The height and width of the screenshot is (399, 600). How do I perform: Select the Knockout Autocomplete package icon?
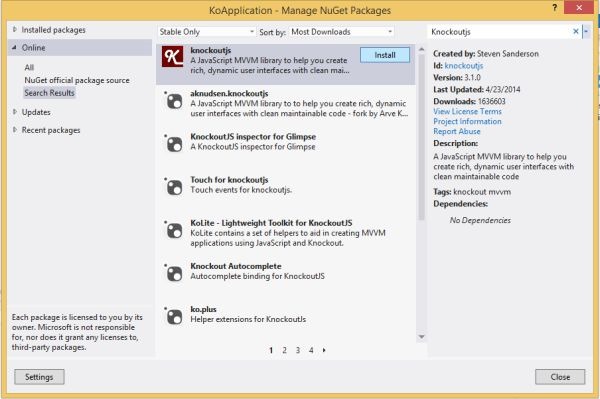click(173, 274)
